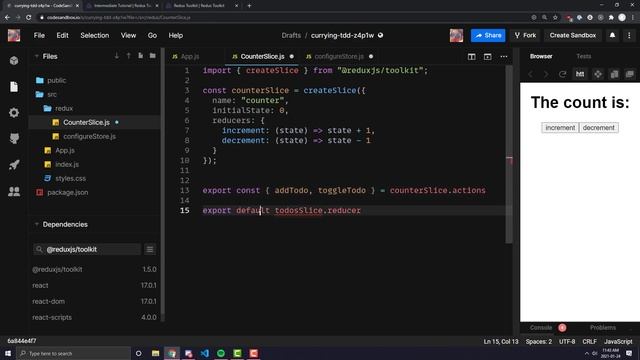This screenshot has width=640, height=360.
Task: Refresh the browser preview
Action: click(x=562, y=74)
